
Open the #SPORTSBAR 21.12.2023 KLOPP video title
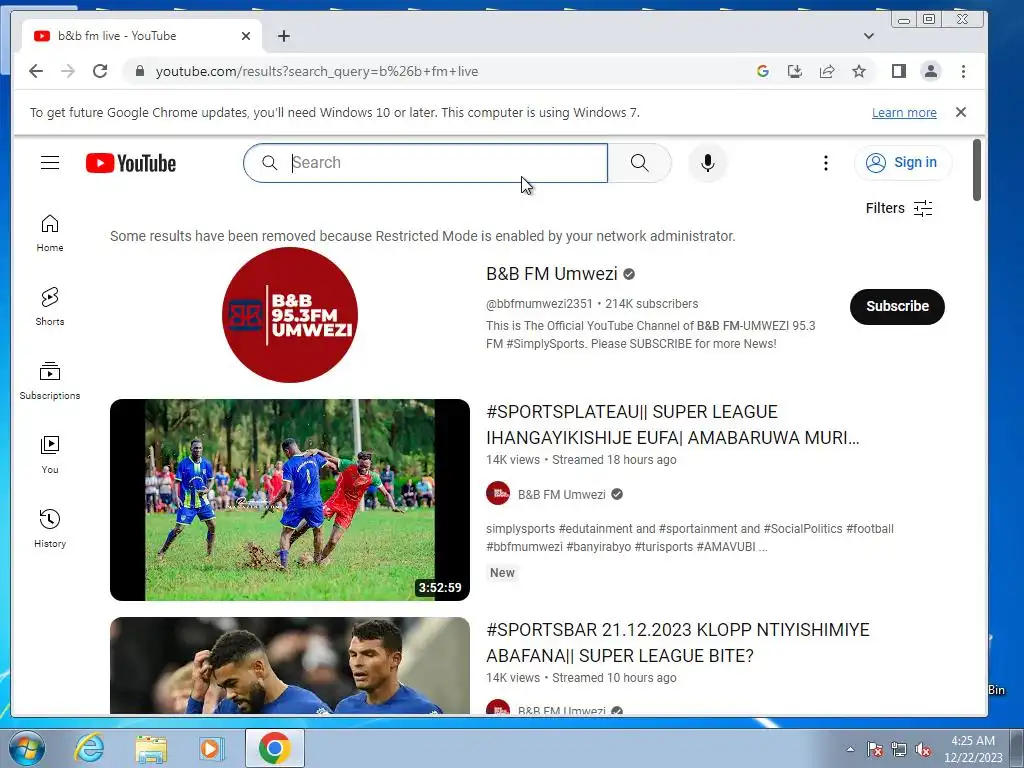point(678,643)
